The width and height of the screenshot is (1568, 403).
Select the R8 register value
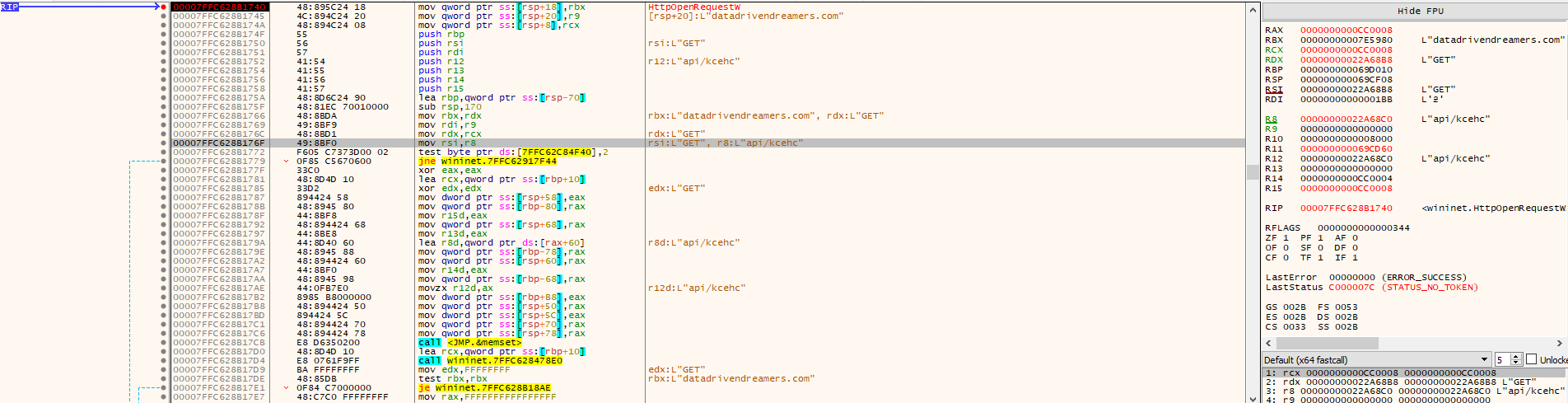point(1346,119)
